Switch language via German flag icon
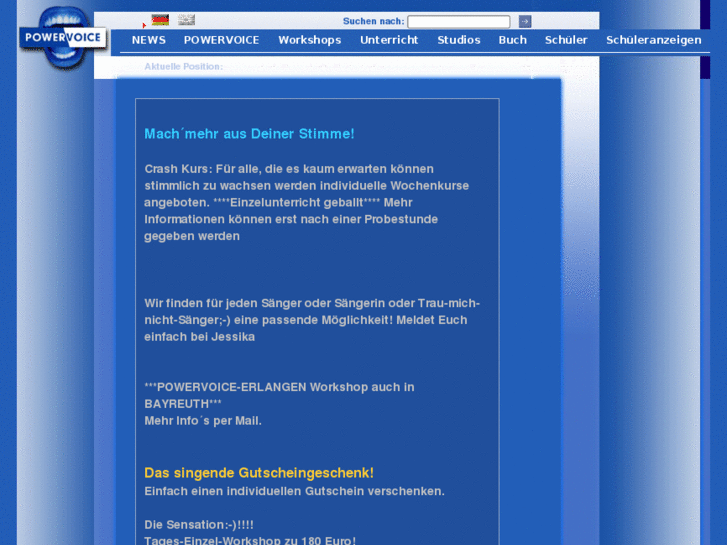Viewport: 727px width, 545px height. tap(160, 20)
